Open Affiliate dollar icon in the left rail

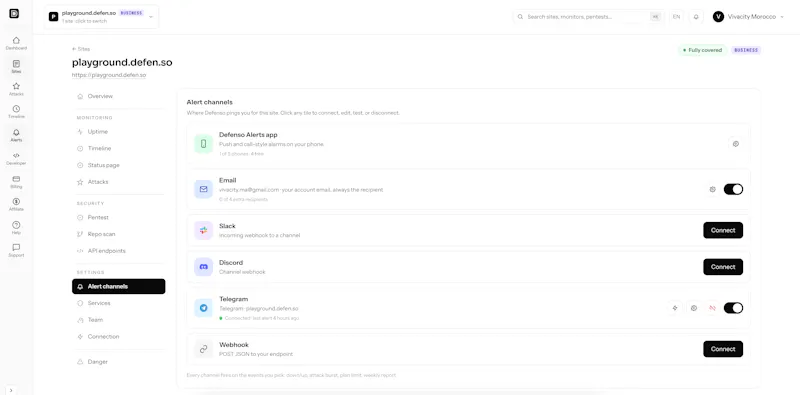click(x=16, y=205)
